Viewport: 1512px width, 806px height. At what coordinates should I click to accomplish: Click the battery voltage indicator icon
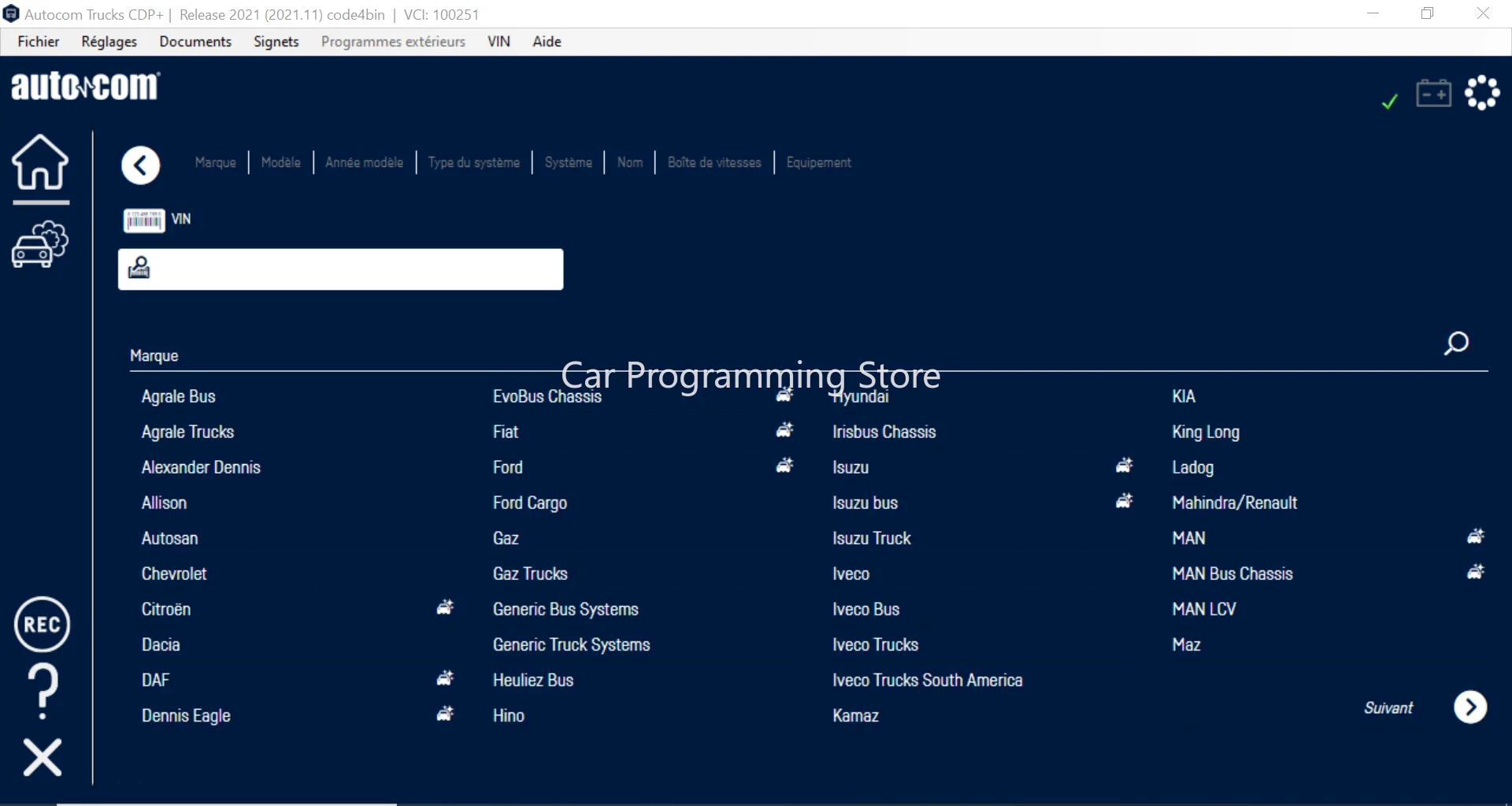point(1434,93)
